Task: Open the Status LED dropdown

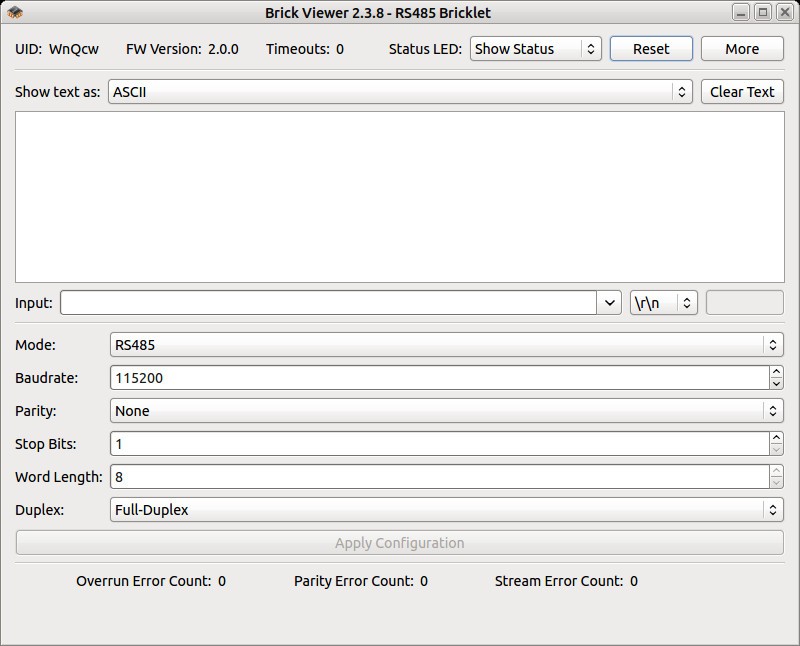Action: pyautogui.click(x=535, y=49)
